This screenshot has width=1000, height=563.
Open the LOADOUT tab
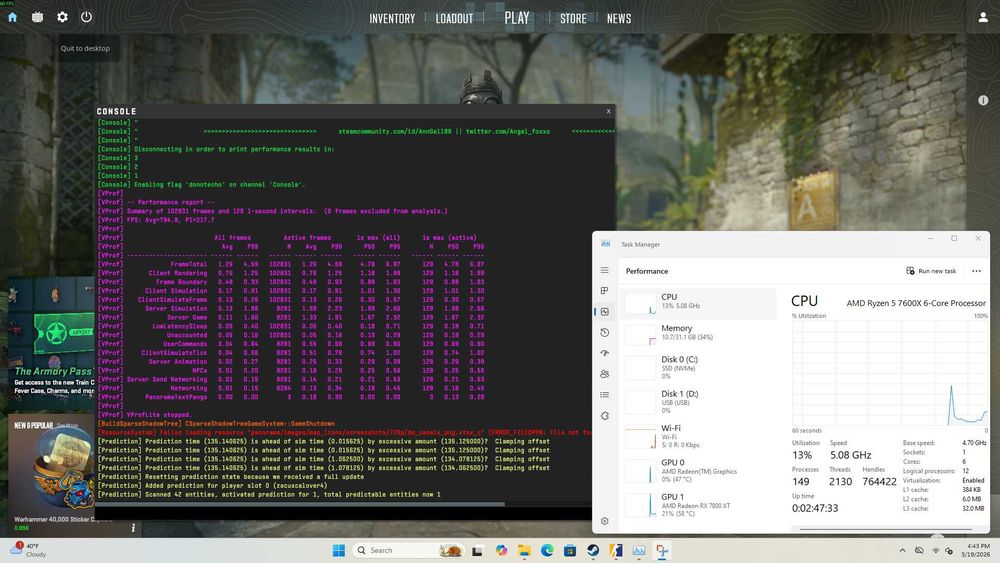coord(454,18)
